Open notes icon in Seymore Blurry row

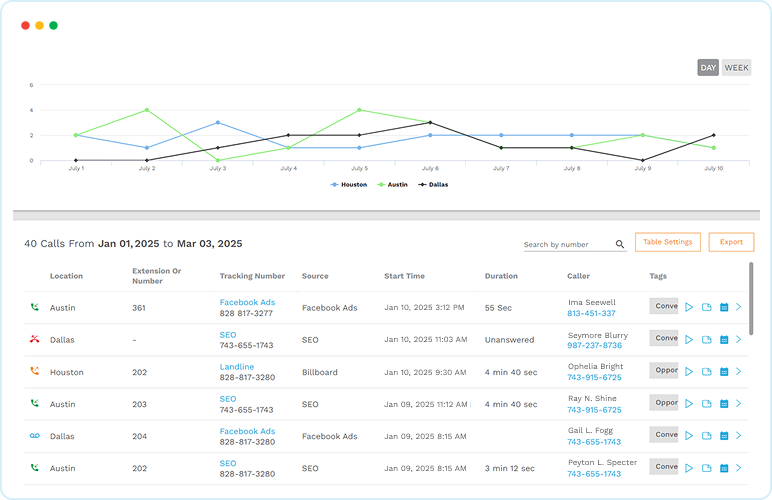pos(707,339)
